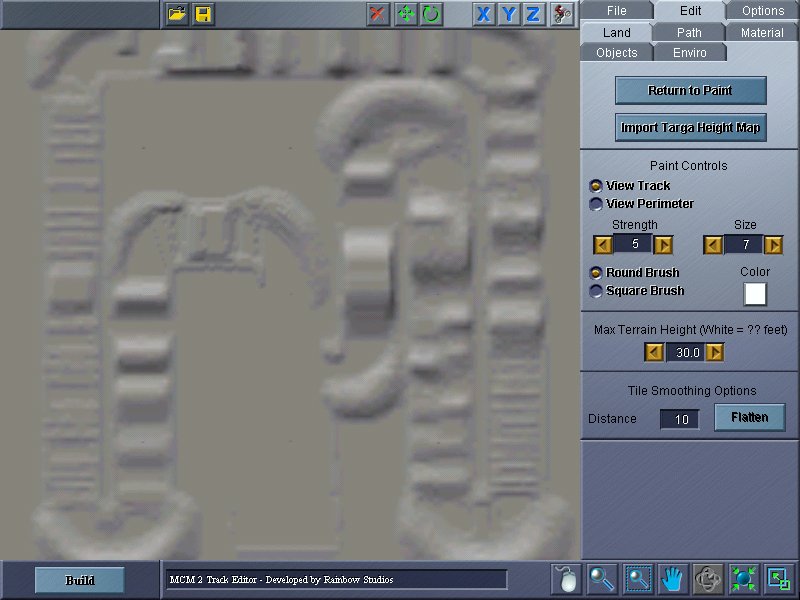Click the red X delete icon
800x600 pixels.
click(378, 14)
